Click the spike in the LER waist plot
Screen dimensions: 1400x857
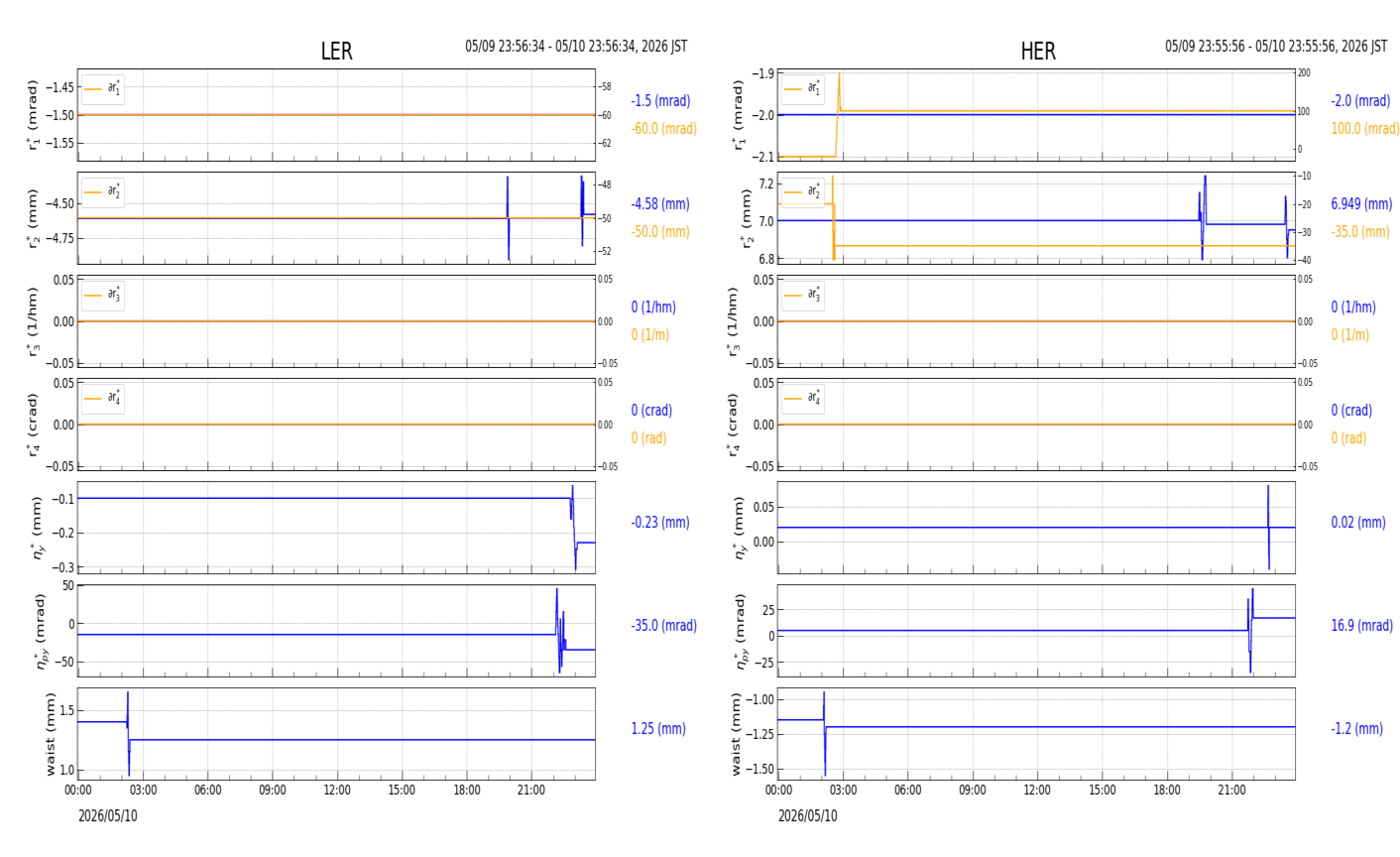(128, 733)
